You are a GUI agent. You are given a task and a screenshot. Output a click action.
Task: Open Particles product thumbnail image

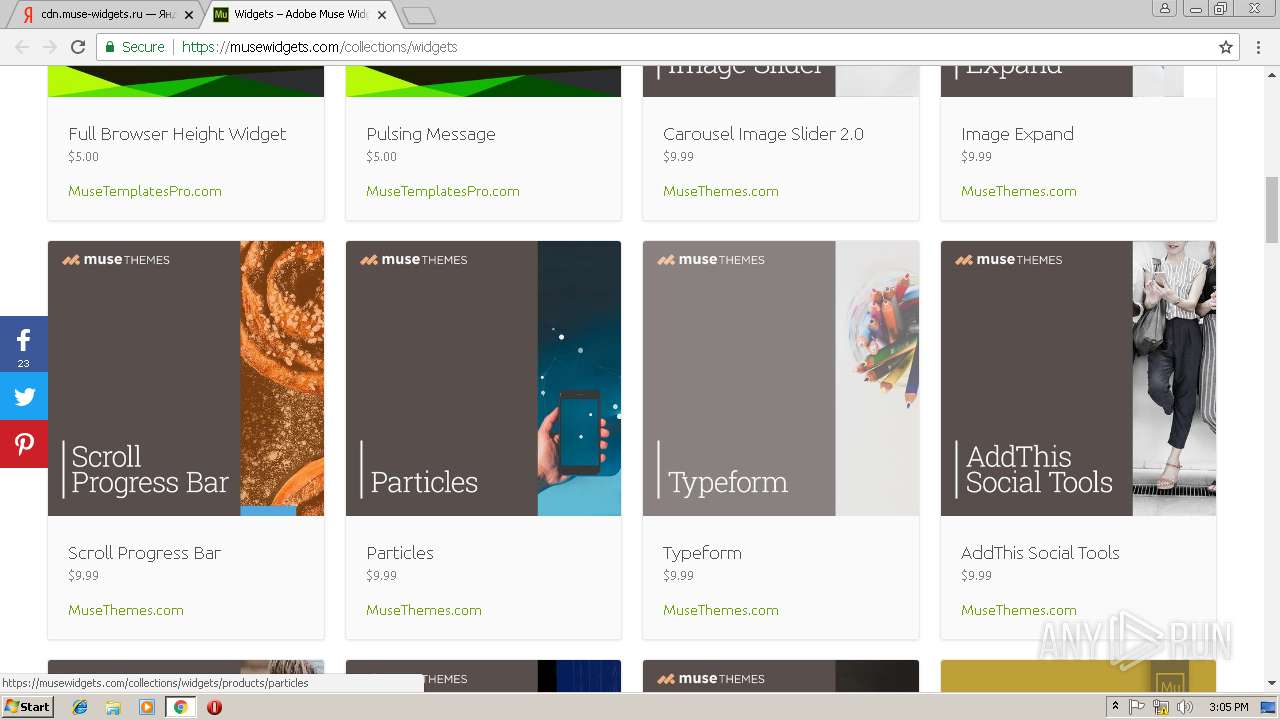483,378
